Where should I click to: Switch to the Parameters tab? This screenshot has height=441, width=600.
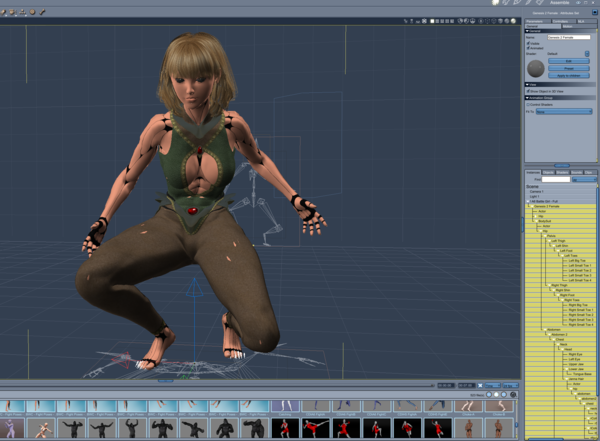tap(538, 21)
